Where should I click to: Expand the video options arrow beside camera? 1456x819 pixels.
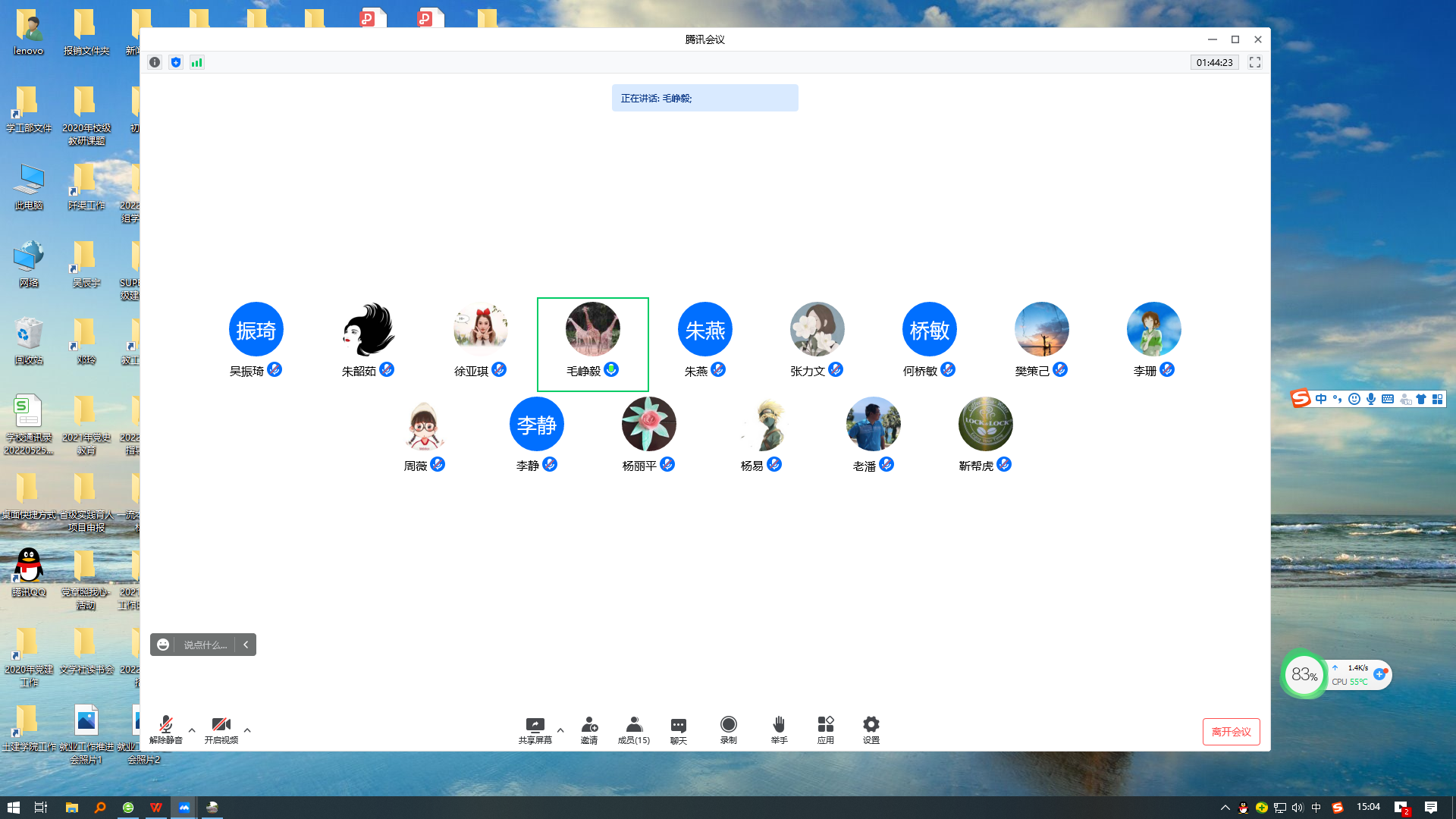247,730
